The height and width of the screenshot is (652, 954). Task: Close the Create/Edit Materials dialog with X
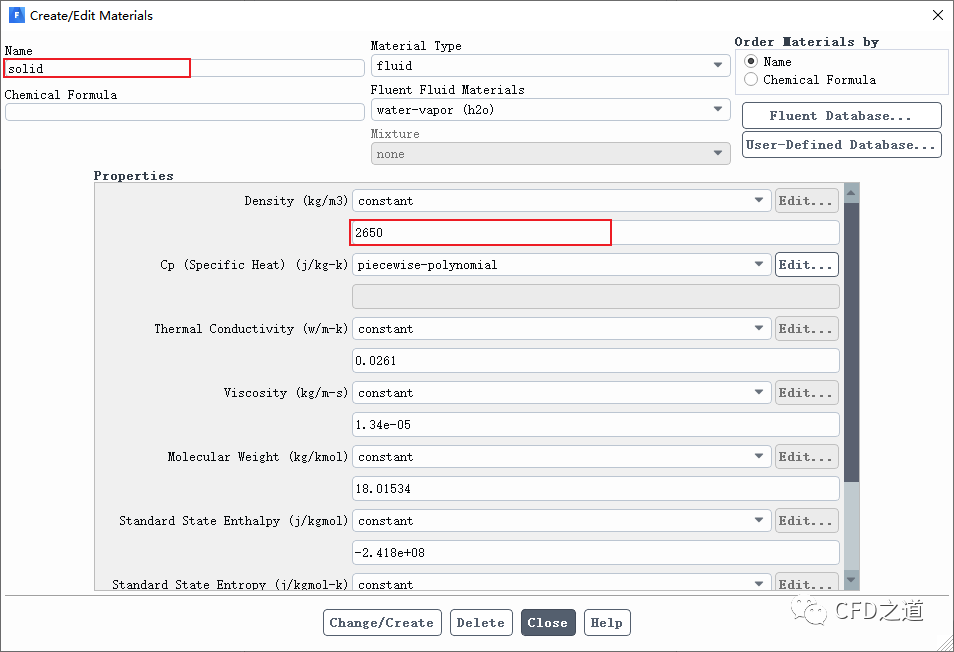[937, 16]
